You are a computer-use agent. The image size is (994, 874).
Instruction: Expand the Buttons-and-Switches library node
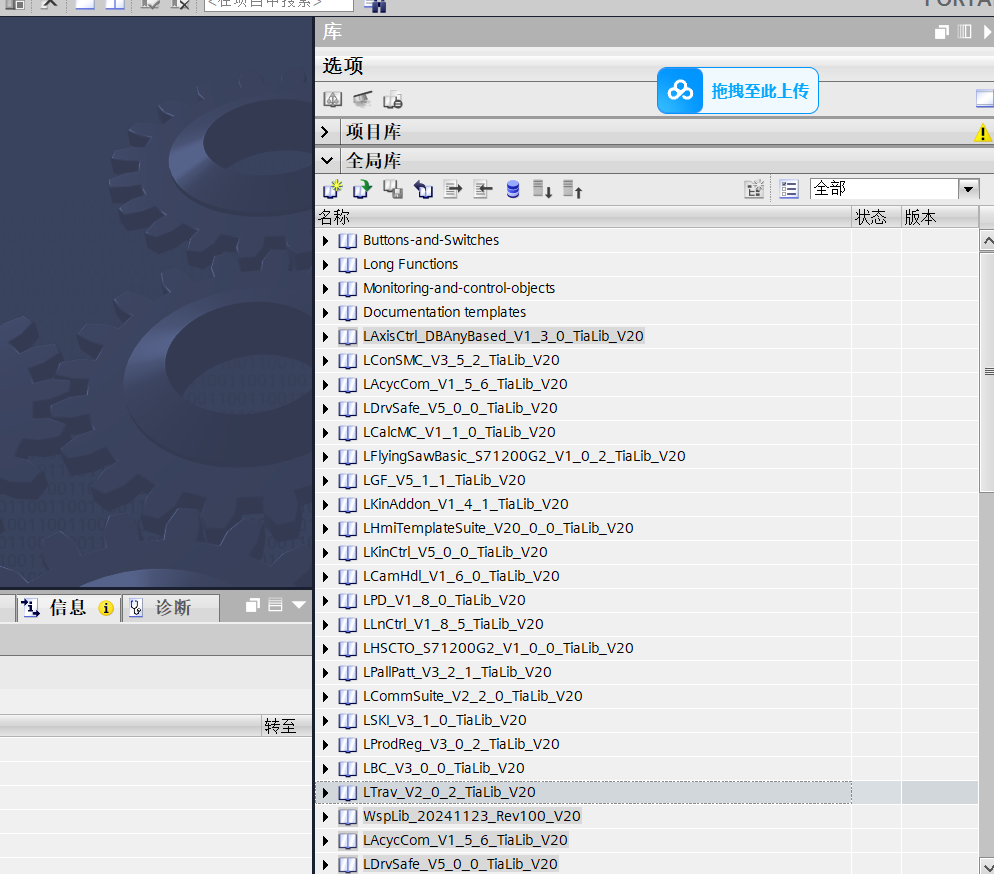(325, 241)
